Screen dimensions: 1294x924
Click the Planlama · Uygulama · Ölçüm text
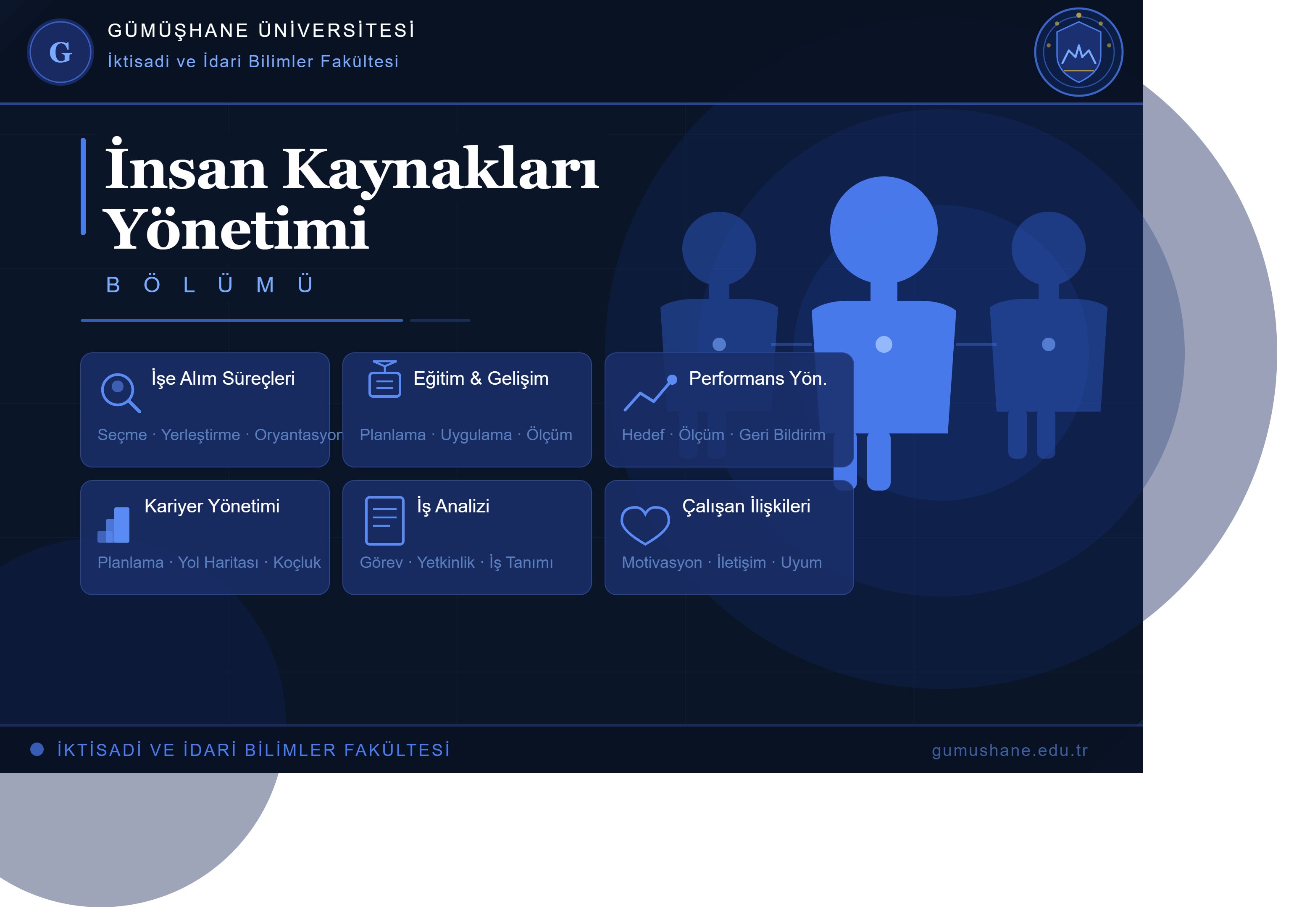466,435
